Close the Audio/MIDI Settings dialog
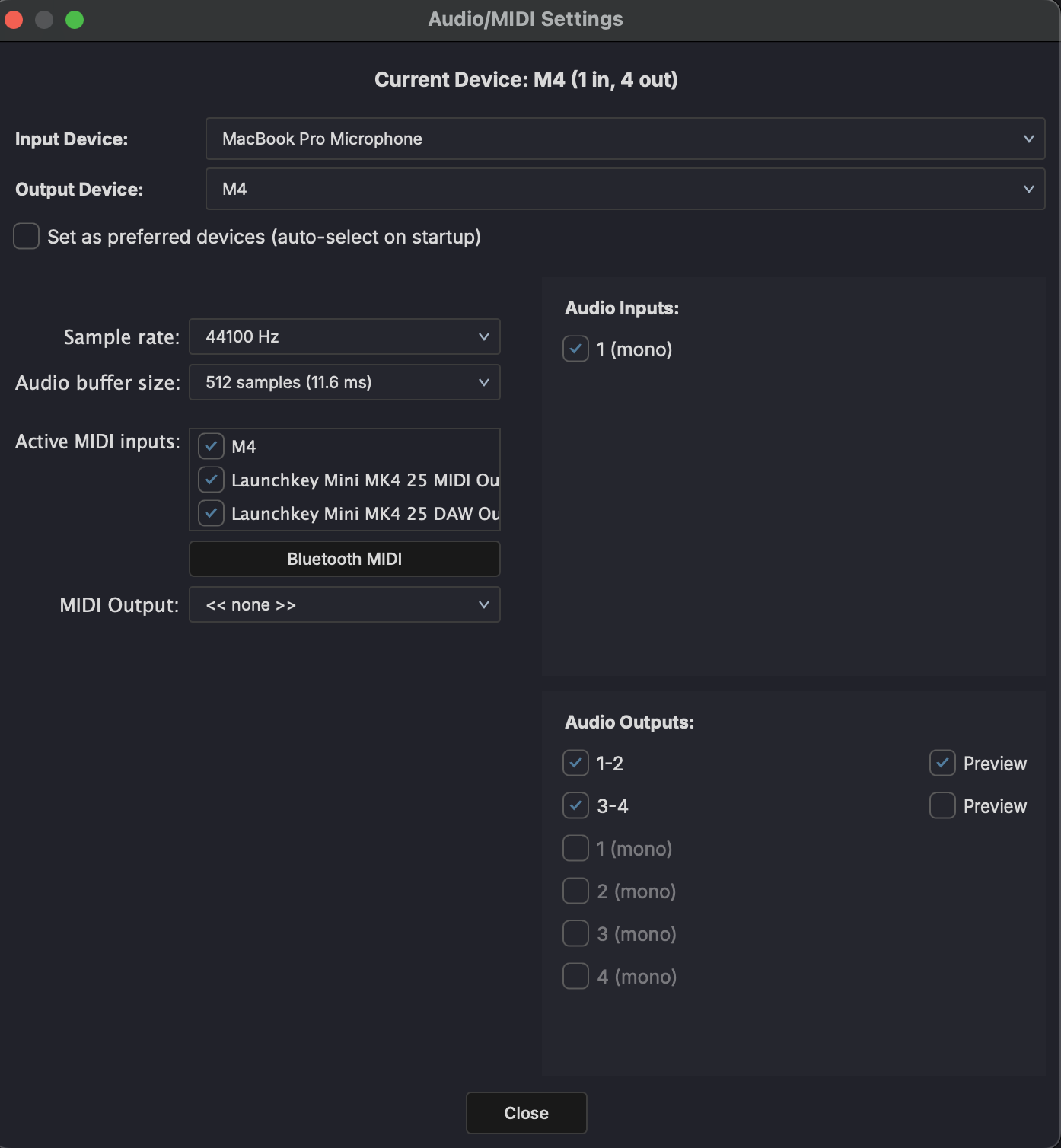 pyautogui.click(x=526, y=1113)
